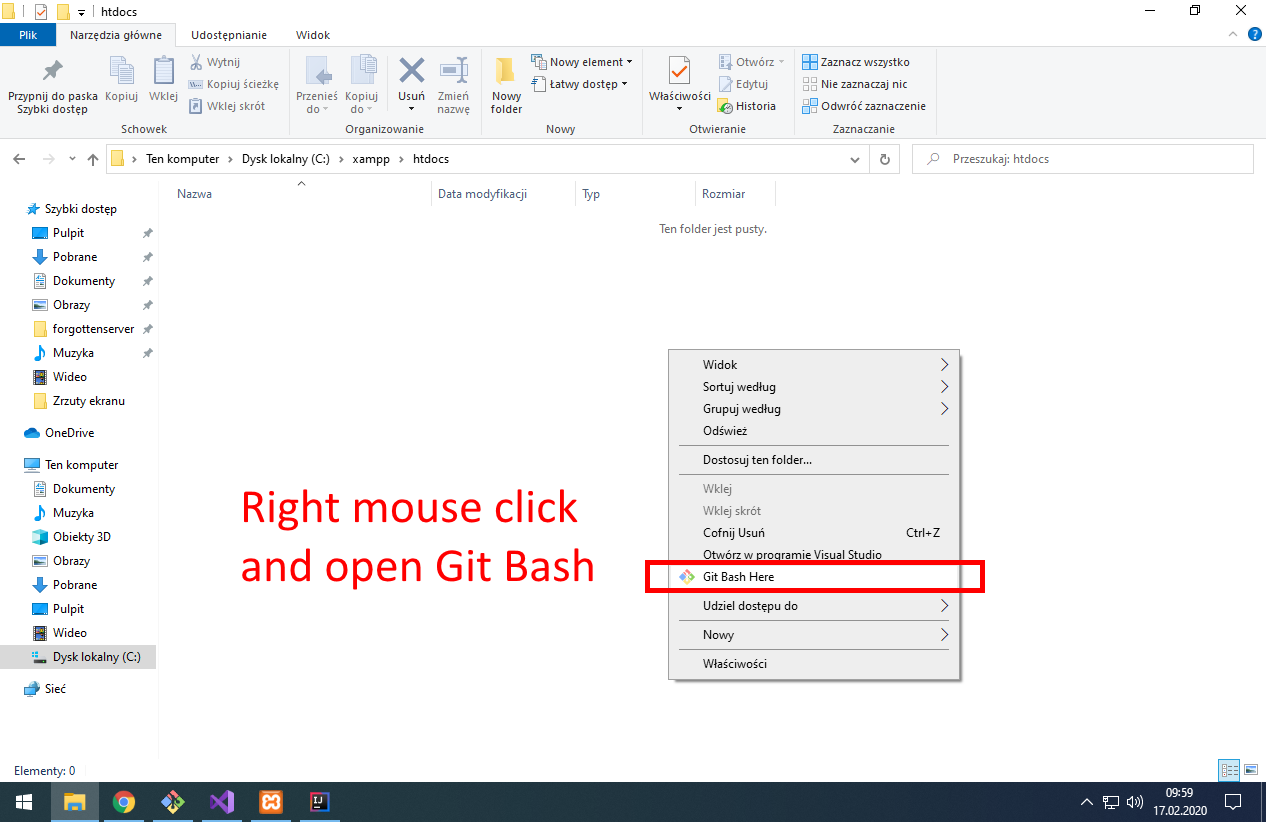This screenshot has height=822, width=1266.
Task: Choose Git Bash Here from the context menu
Action: point(741,576)
